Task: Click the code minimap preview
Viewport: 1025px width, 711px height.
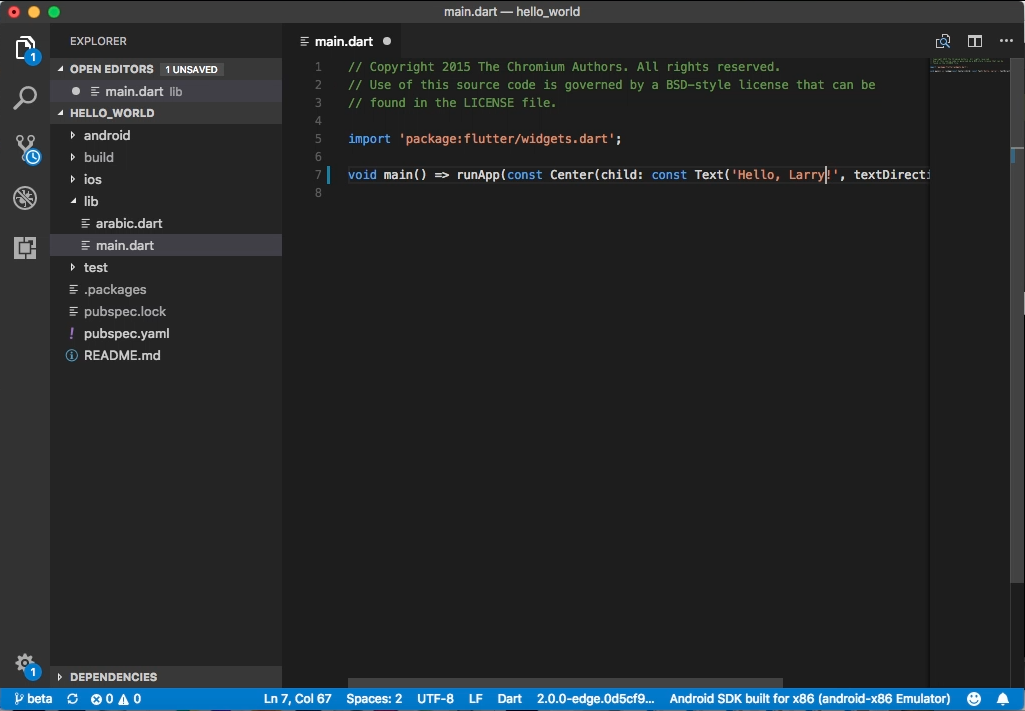Action: tap(969, 65)
